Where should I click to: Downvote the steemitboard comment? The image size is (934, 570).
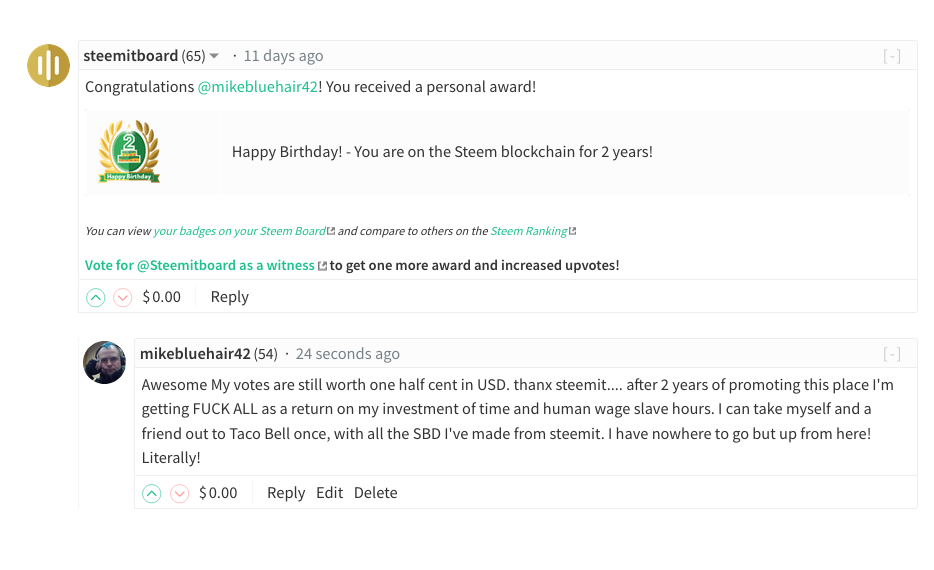(123, 297)
